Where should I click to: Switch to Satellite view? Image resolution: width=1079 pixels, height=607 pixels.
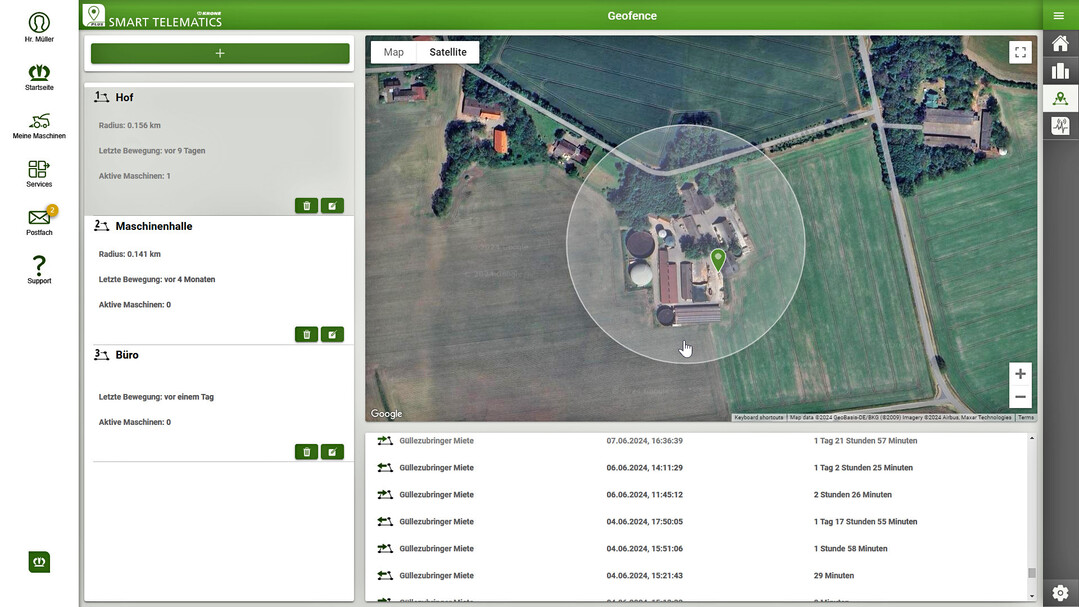click(447, 51)
